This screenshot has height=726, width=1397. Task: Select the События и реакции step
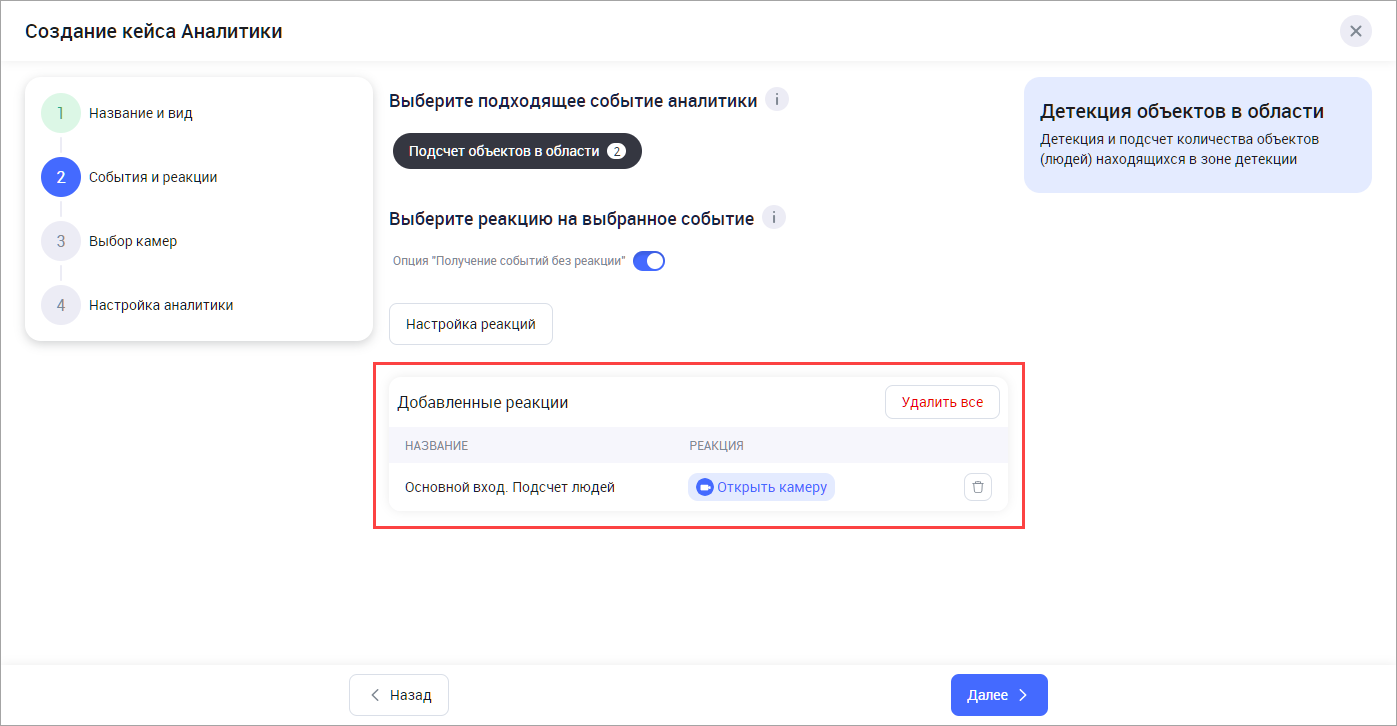(153, 177)
